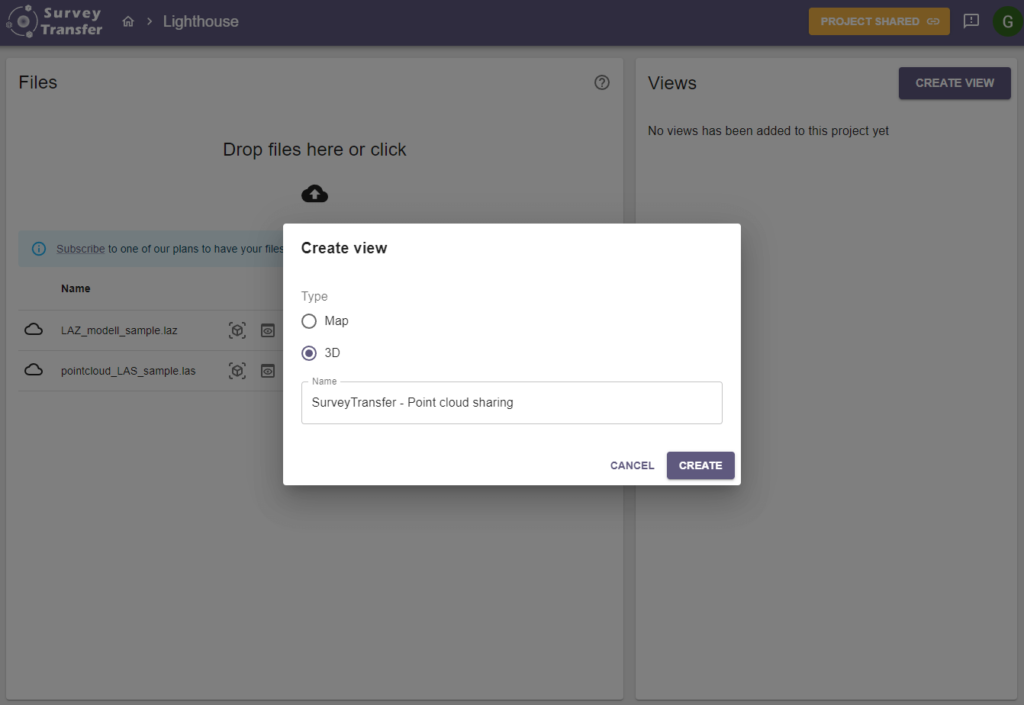Click the SurveyTransfer logo
The width and height of the screenshot is (1024, 705).
[x=55, y=21]
